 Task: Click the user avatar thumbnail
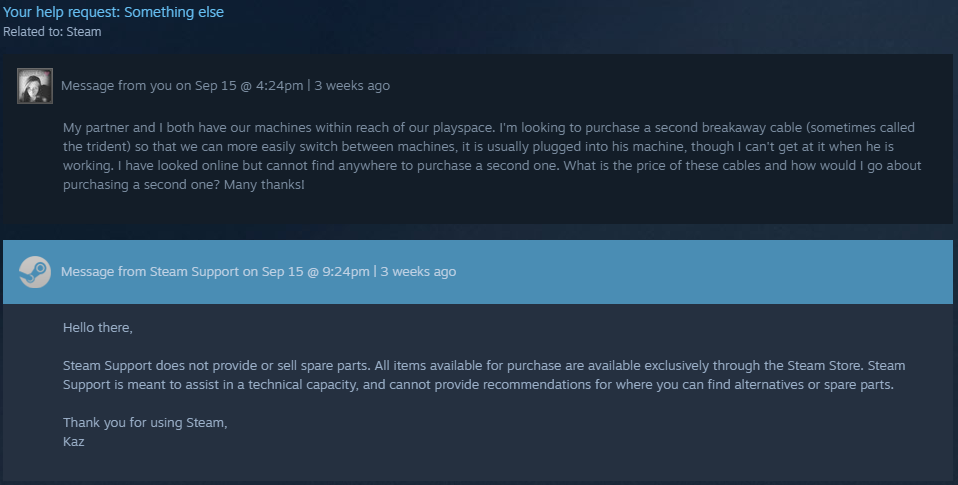(35, 86)
